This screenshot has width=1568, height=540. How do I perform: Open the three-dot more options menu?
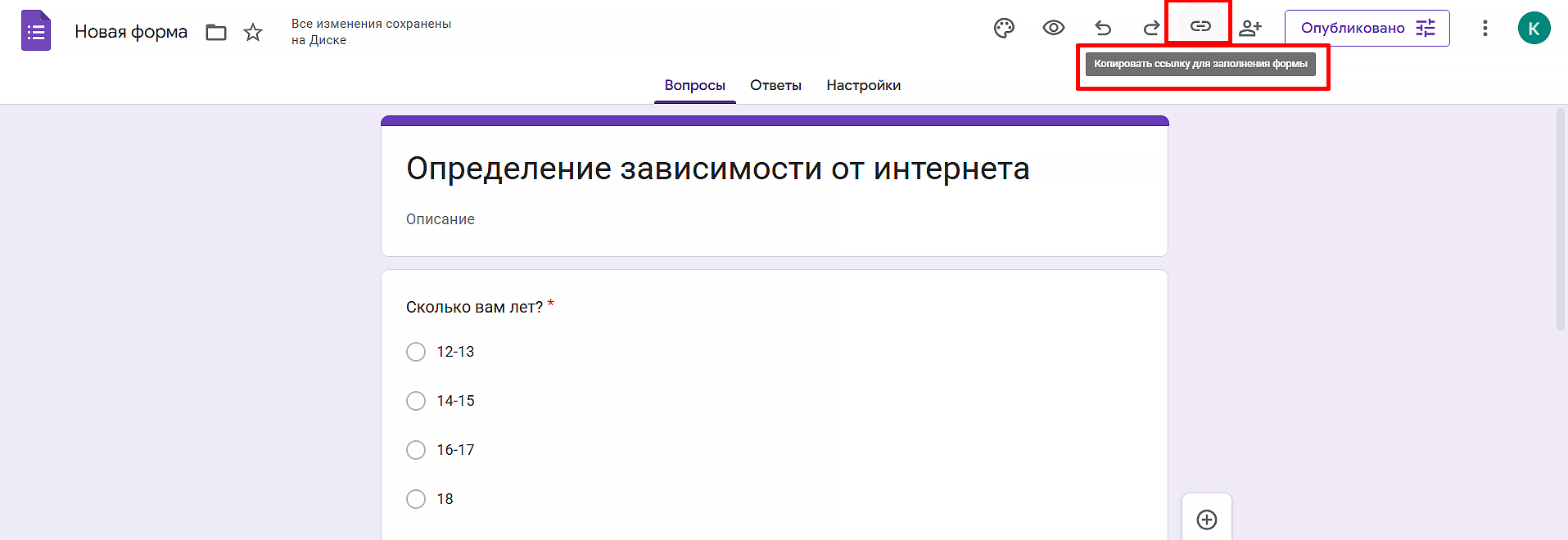1485,28
